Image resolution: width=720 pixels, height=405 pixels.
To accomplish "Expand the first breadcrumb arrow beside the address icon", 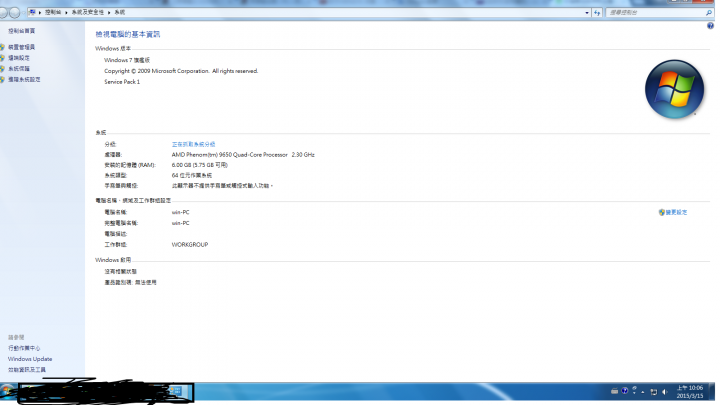I will [40, 13].
